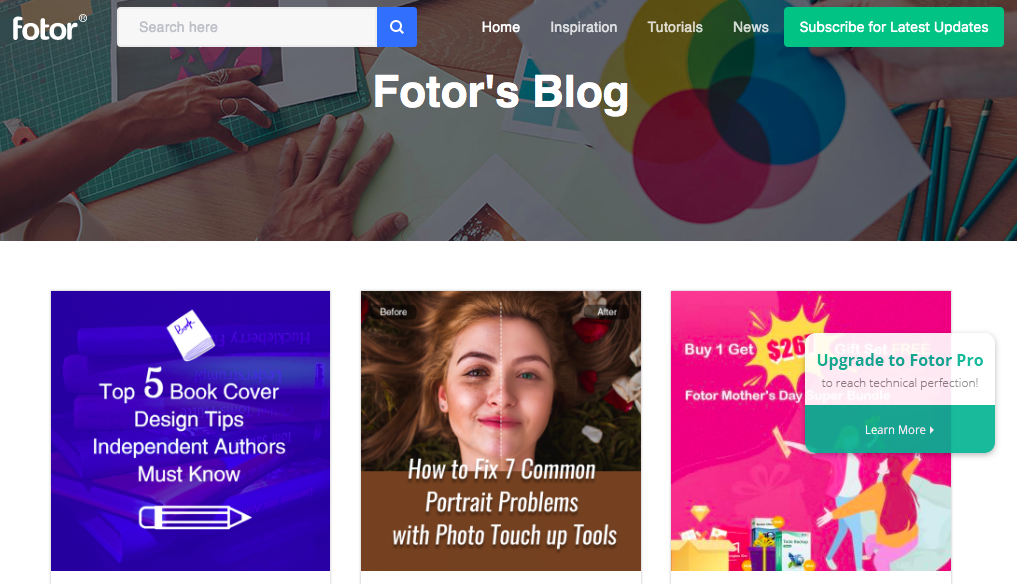Click the Before label on portrait image
Viewport: 1017px width, 584px height.
pyautogui.click(x=393, y=312)
